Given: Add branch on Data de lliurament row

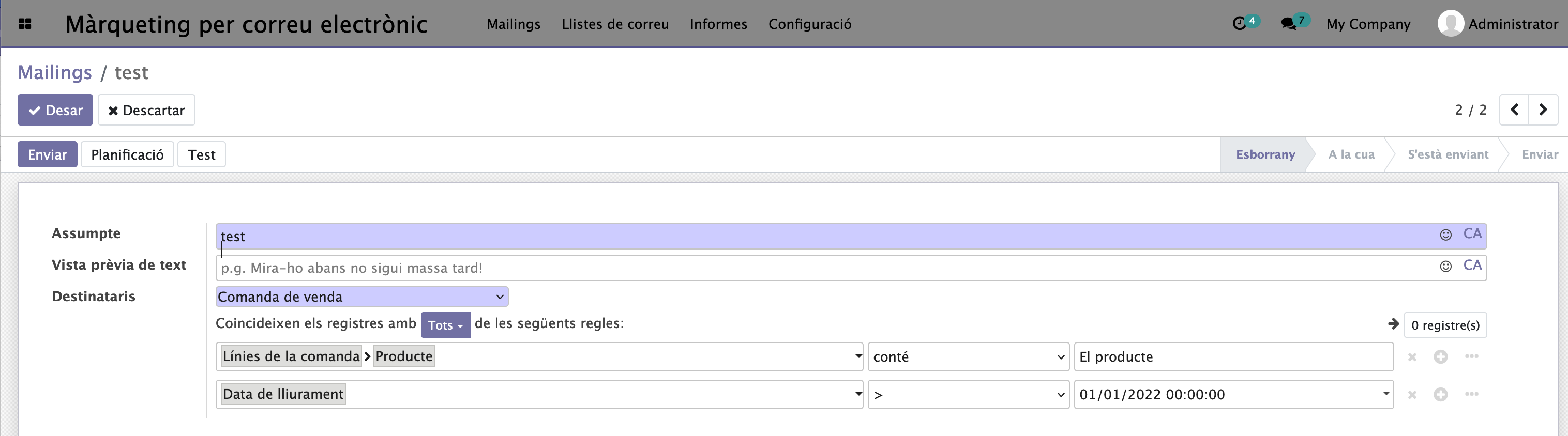Looking at the screenshot, I should [1471, 394].
